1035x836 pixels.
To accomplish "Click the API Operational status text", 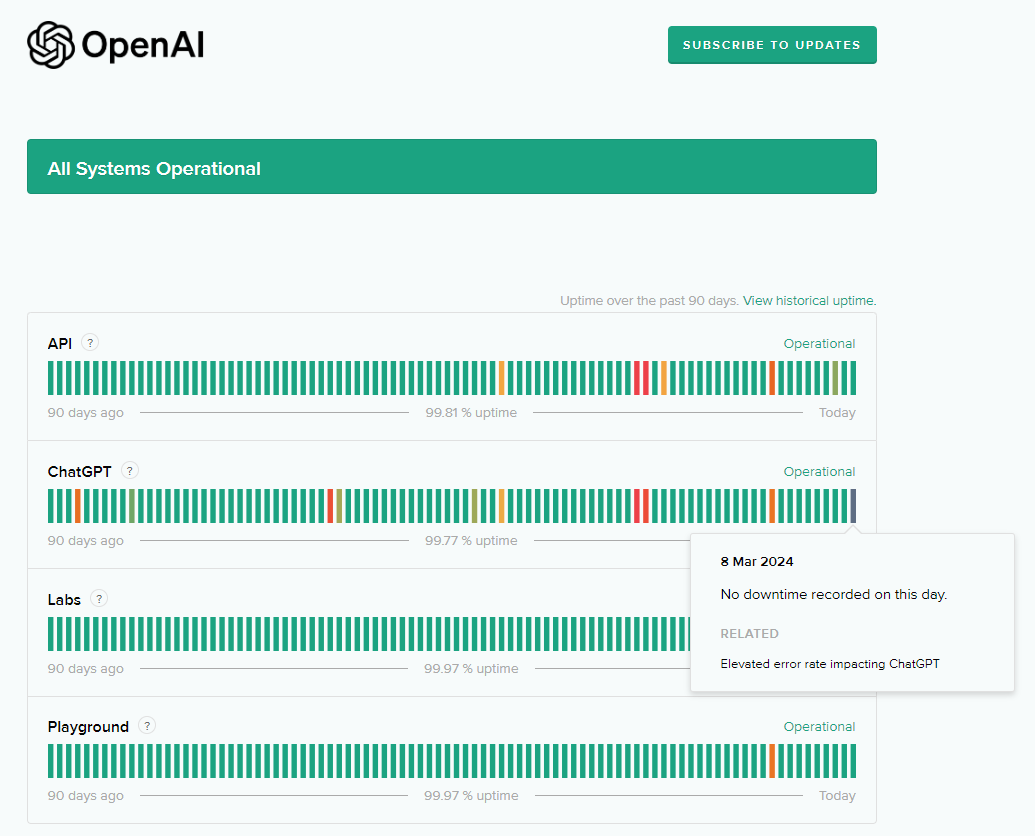I will point(819,344).
